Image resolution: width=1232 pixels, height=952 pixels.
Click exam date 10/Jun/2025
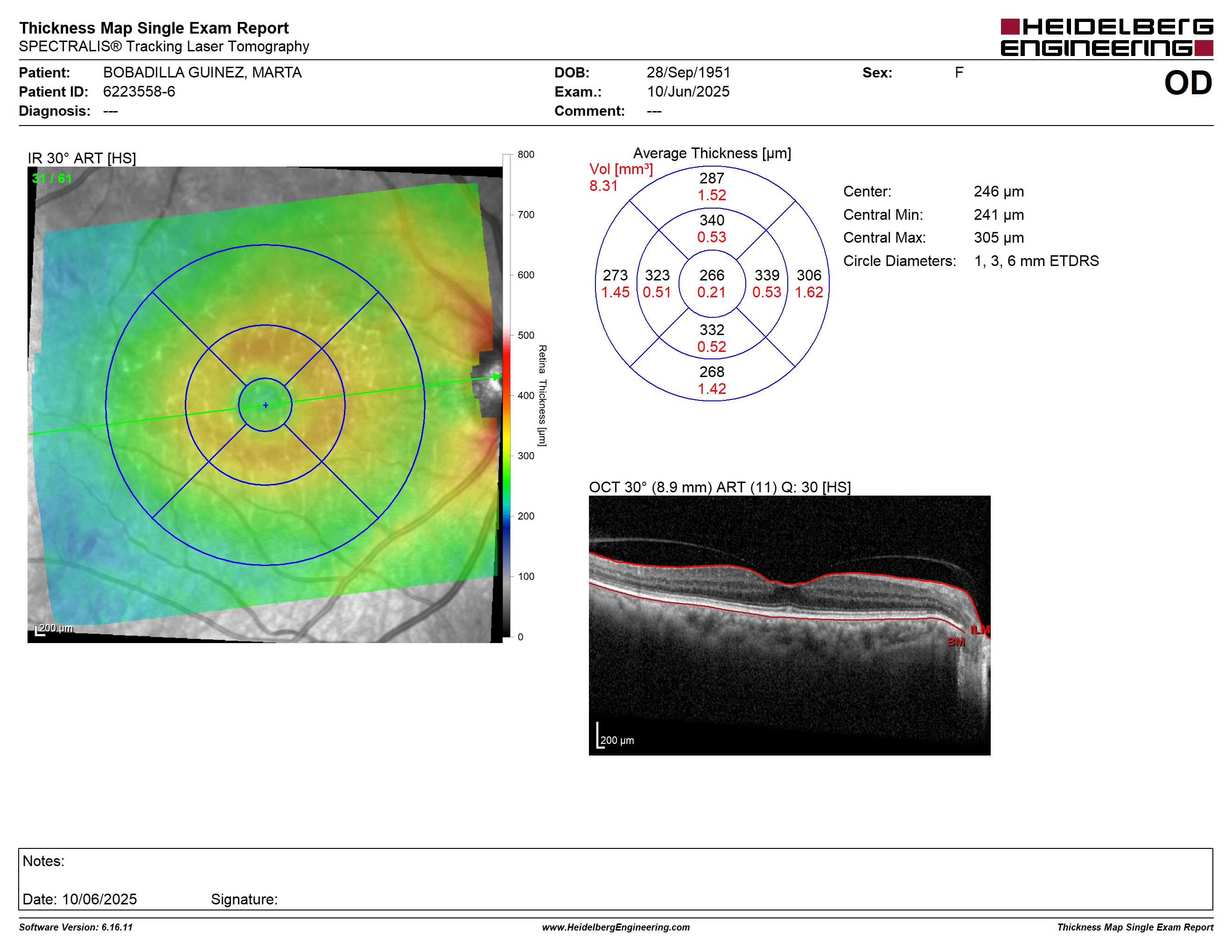688,91
